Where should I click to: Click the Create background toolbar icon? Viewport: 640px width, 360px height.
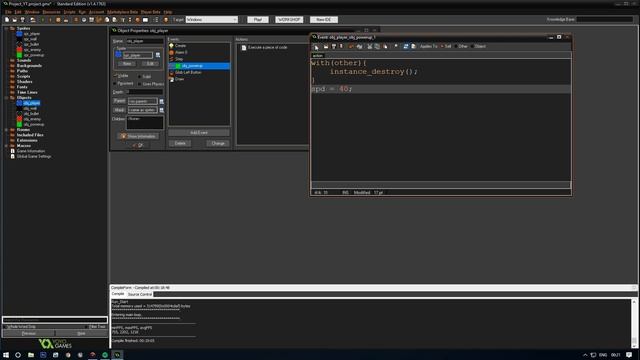pyautogui.click(x=91, y=20)
